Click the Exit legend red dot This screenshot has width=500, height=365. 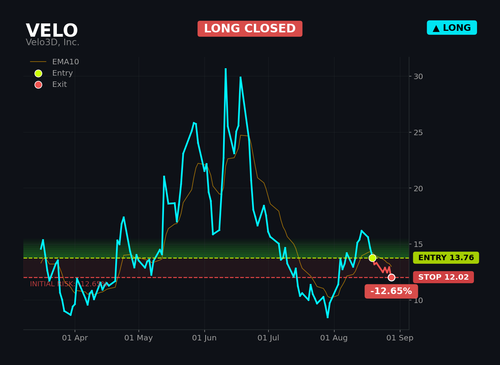[x=38, y=85]
